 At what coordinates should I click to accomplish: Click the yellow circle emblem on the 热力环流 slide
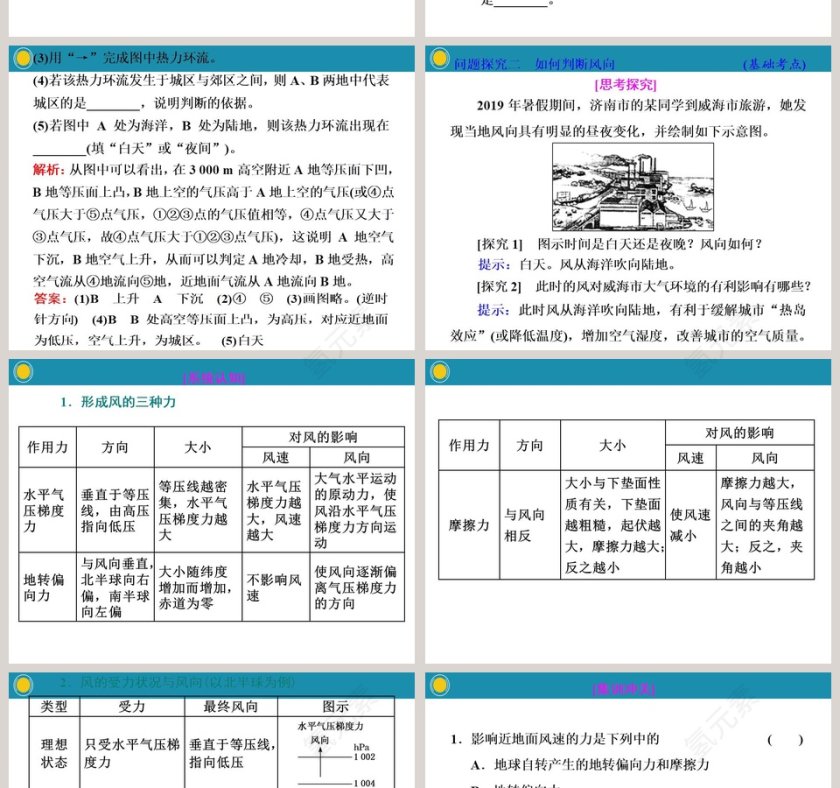click(22, 58)
